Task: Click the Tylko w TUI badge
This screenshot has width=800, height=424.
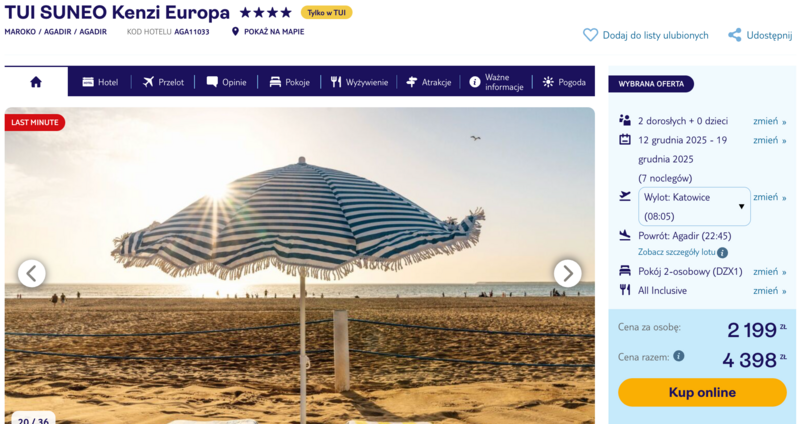Action: coord(327,13)
